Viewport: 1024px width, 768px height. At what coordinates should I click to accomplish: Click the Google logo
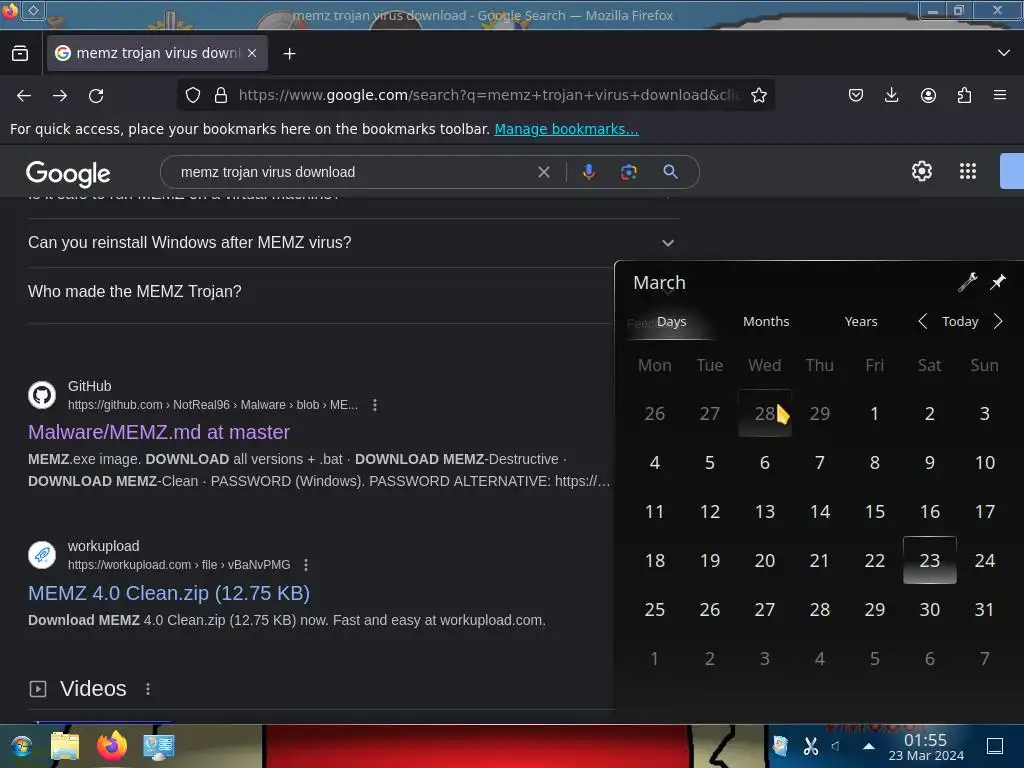(x=68, y=173)
